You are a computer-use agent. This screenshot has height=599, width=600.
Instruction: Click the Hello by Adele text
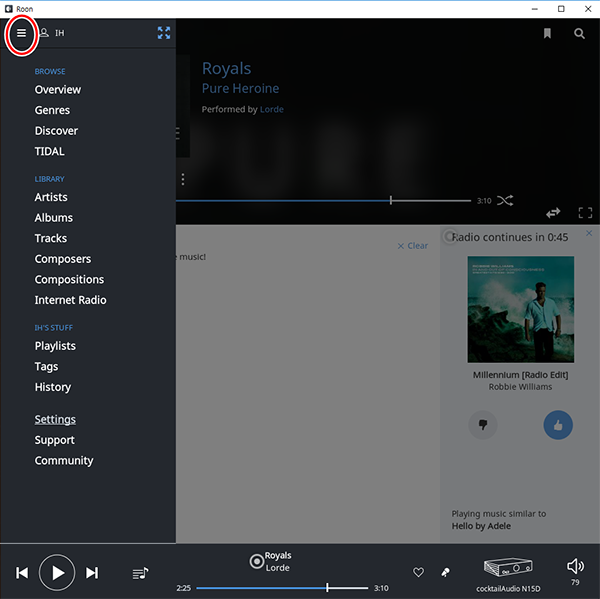[x=481, y=526]
